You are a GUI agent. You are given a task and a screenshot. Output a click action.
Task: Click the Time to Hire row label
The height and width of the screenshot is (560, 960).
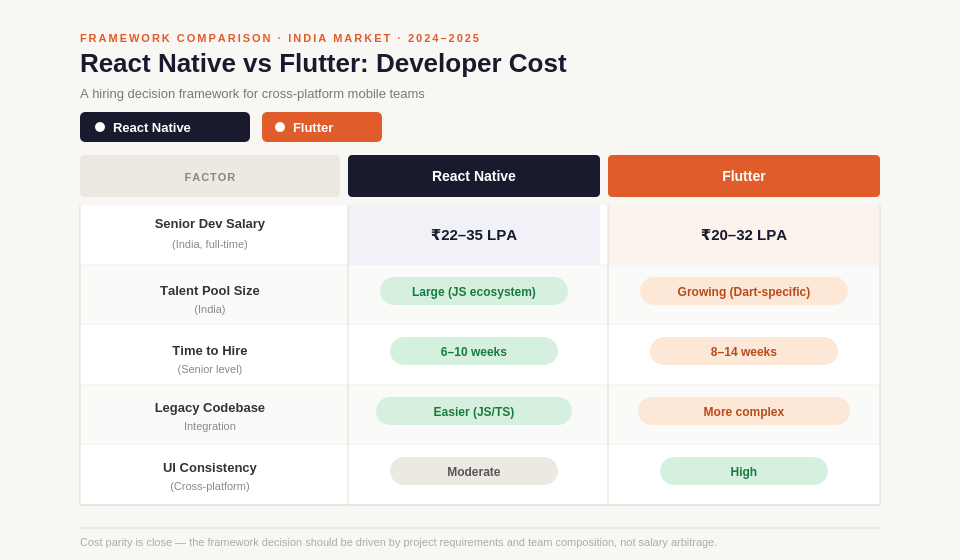coord(210,351)
